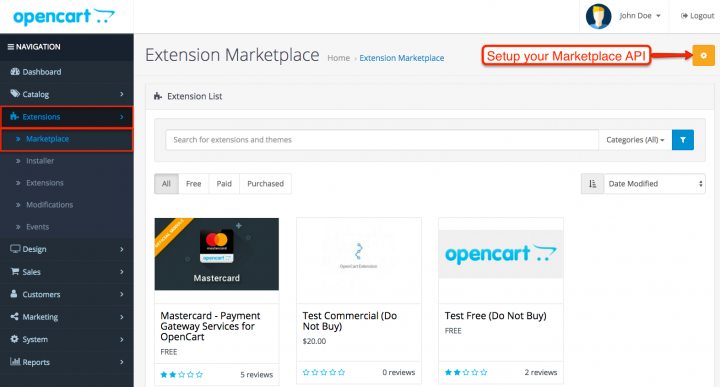Click the Customers person icon
Viewport: 720px width, 387px height.
click(14, 294)
